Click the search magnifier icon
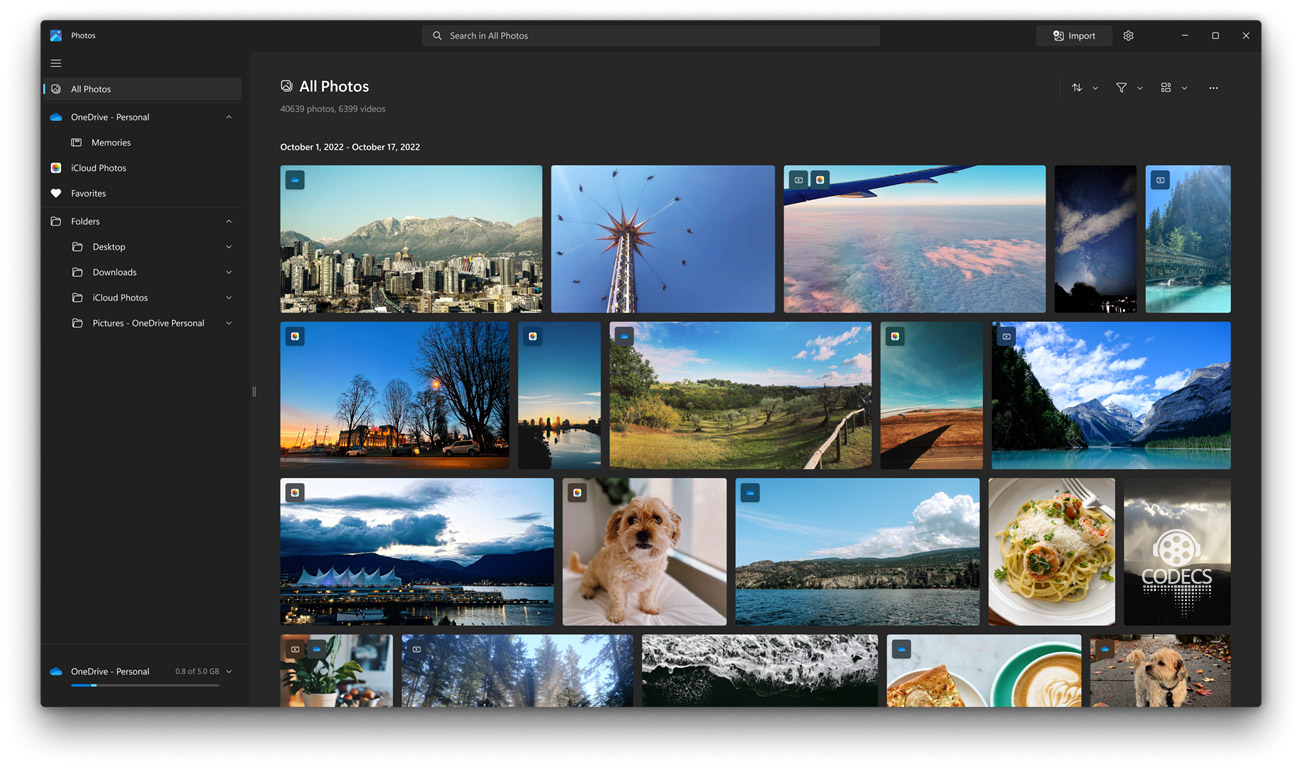 (x=437, y=36)
